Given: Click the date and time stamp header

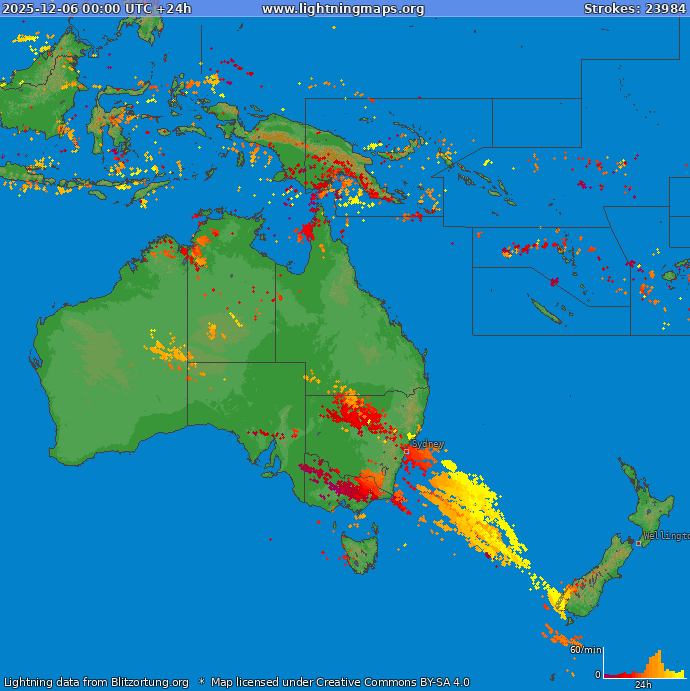Looking at the screenshot, I should (x=97, y=9).
